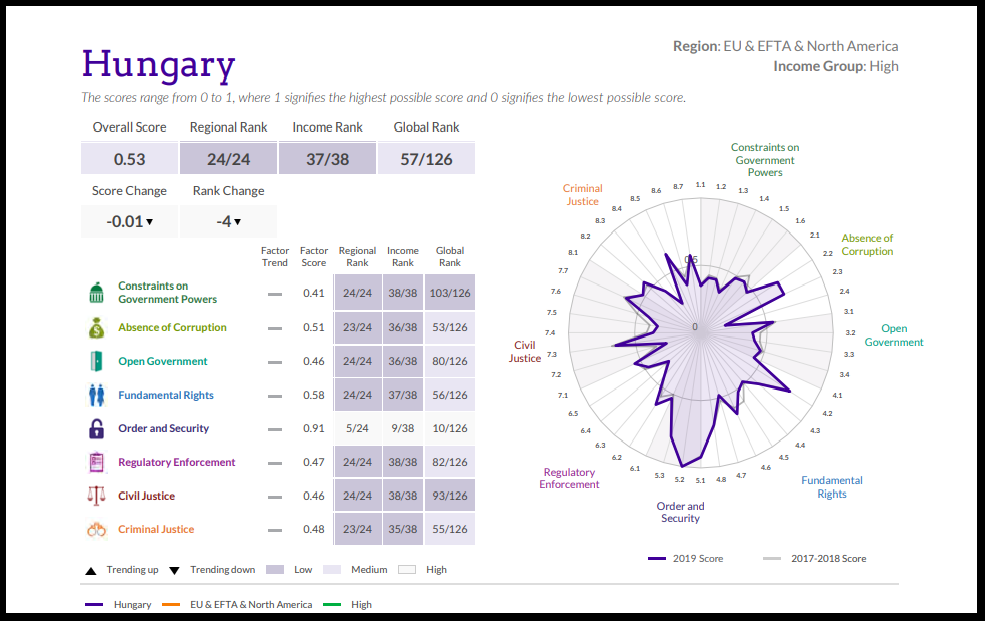Toggle the 2019 Score legend entry
This screenshot has height=622, width=986.
click(686, 559)
